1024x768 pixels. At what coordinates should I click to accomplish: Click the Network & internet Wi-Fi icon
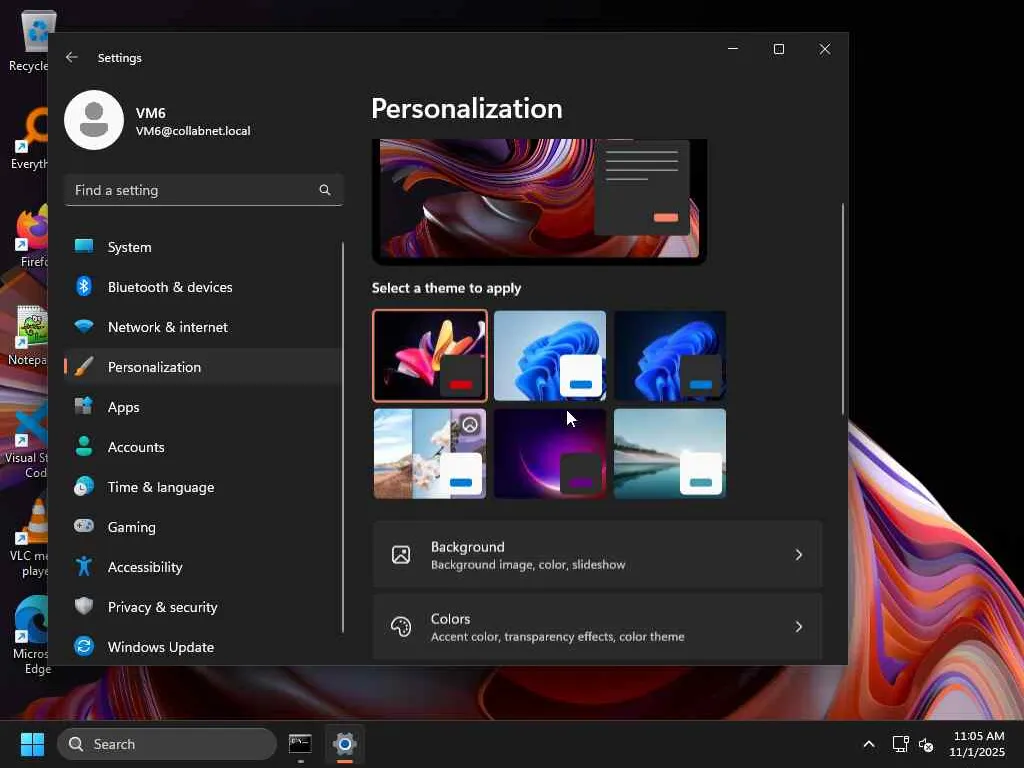tap(84, 327)
